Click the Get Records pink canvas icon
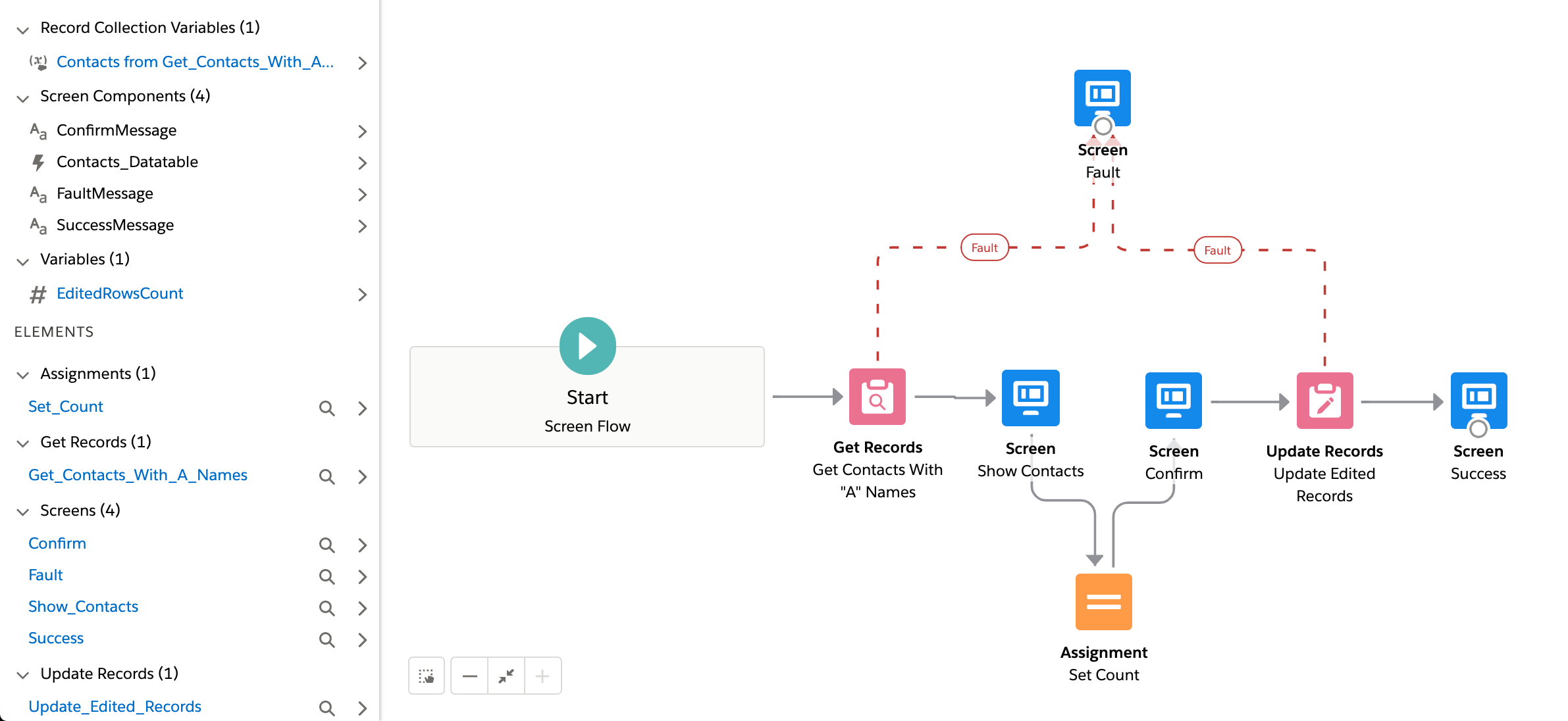 click(x=877, y=397)
